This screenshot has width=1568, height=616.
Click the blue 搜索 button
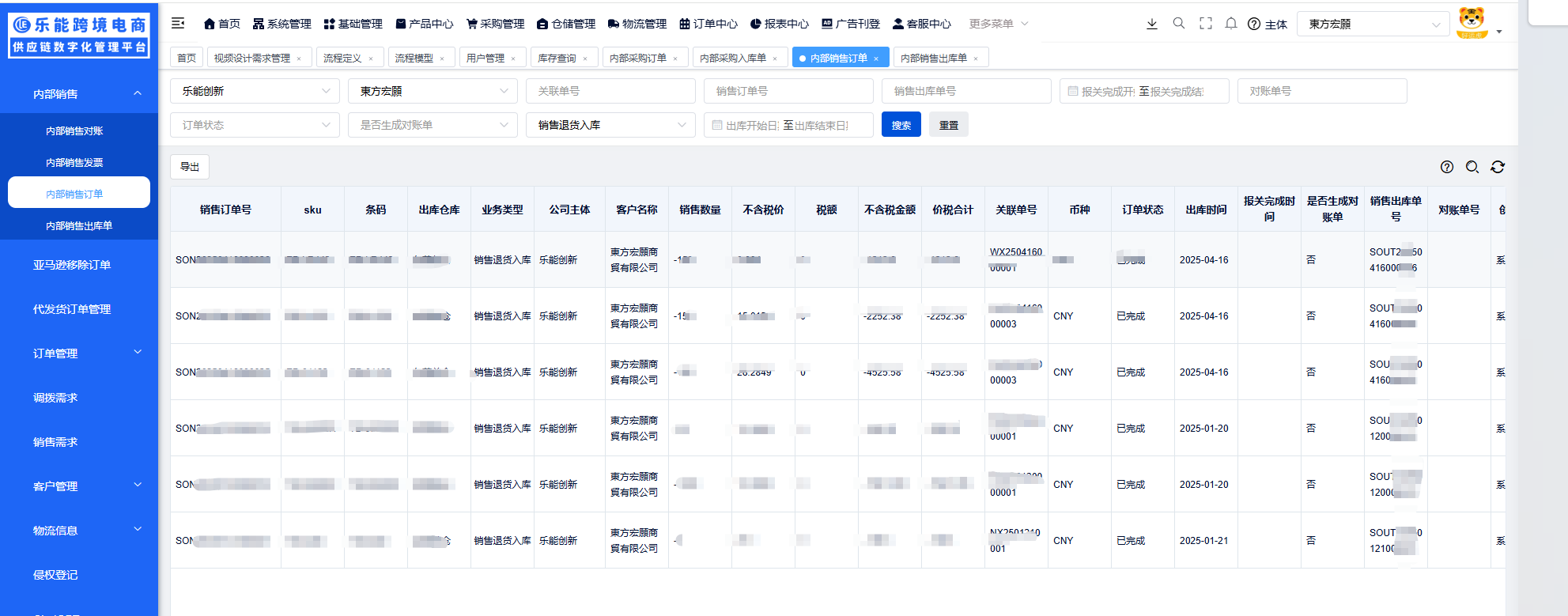(x=901, y=125)
